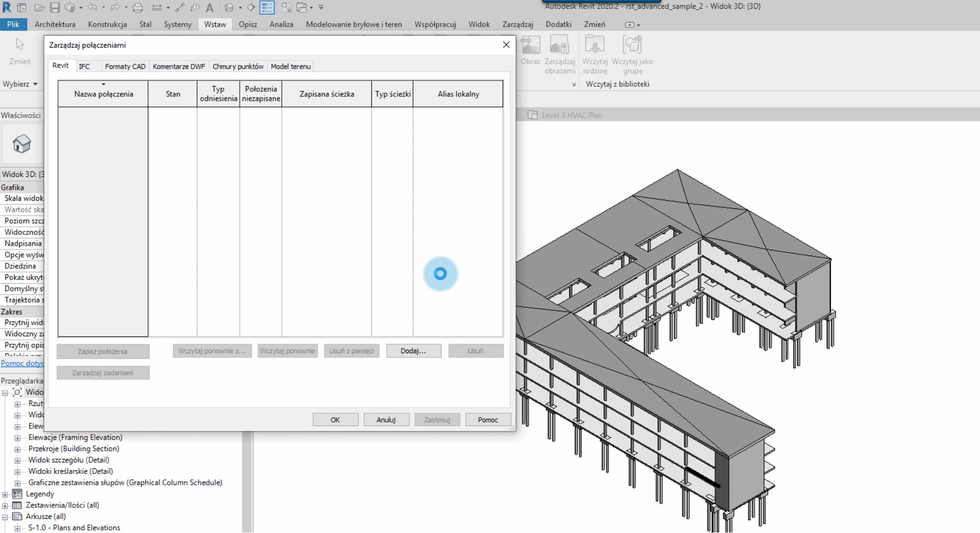Click the 3D view house icon in Properties
This screenshot has height=533, width=980.
[21, 144]
